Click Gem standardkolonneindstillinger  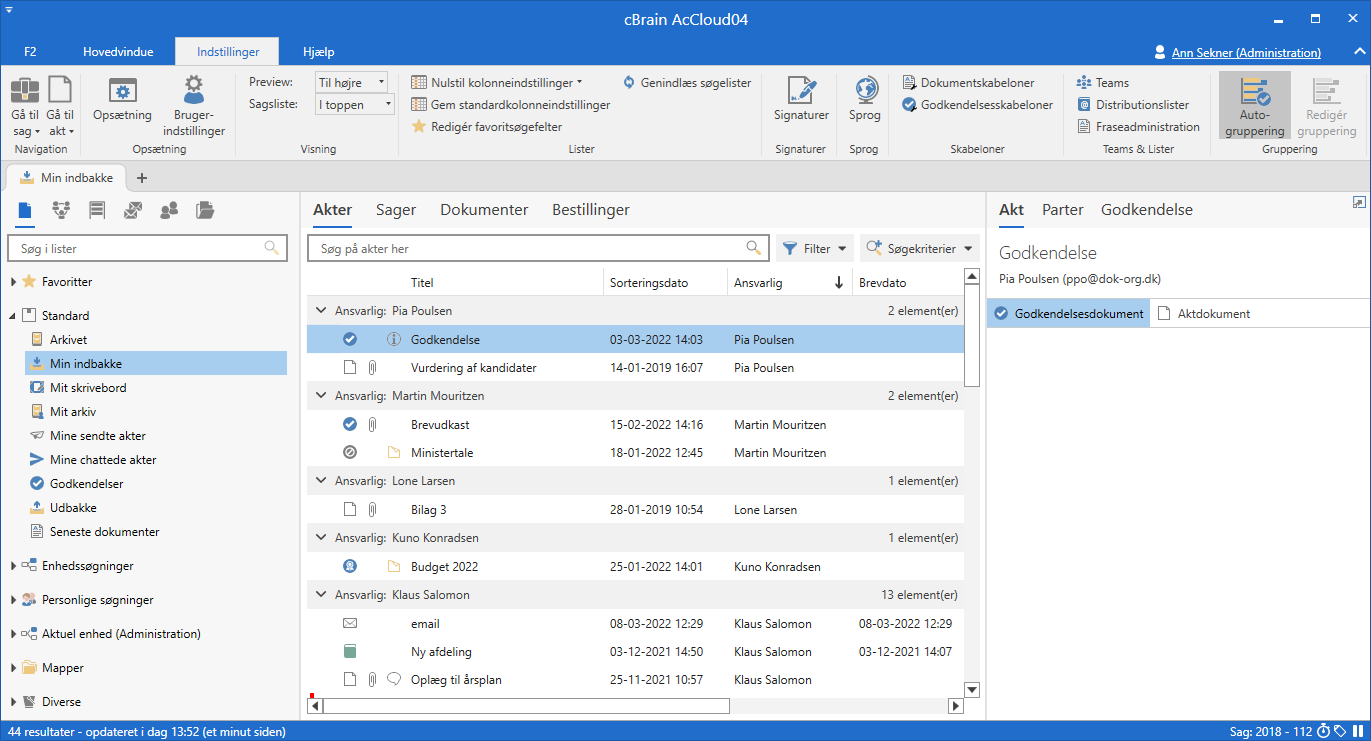pos(511,105)
